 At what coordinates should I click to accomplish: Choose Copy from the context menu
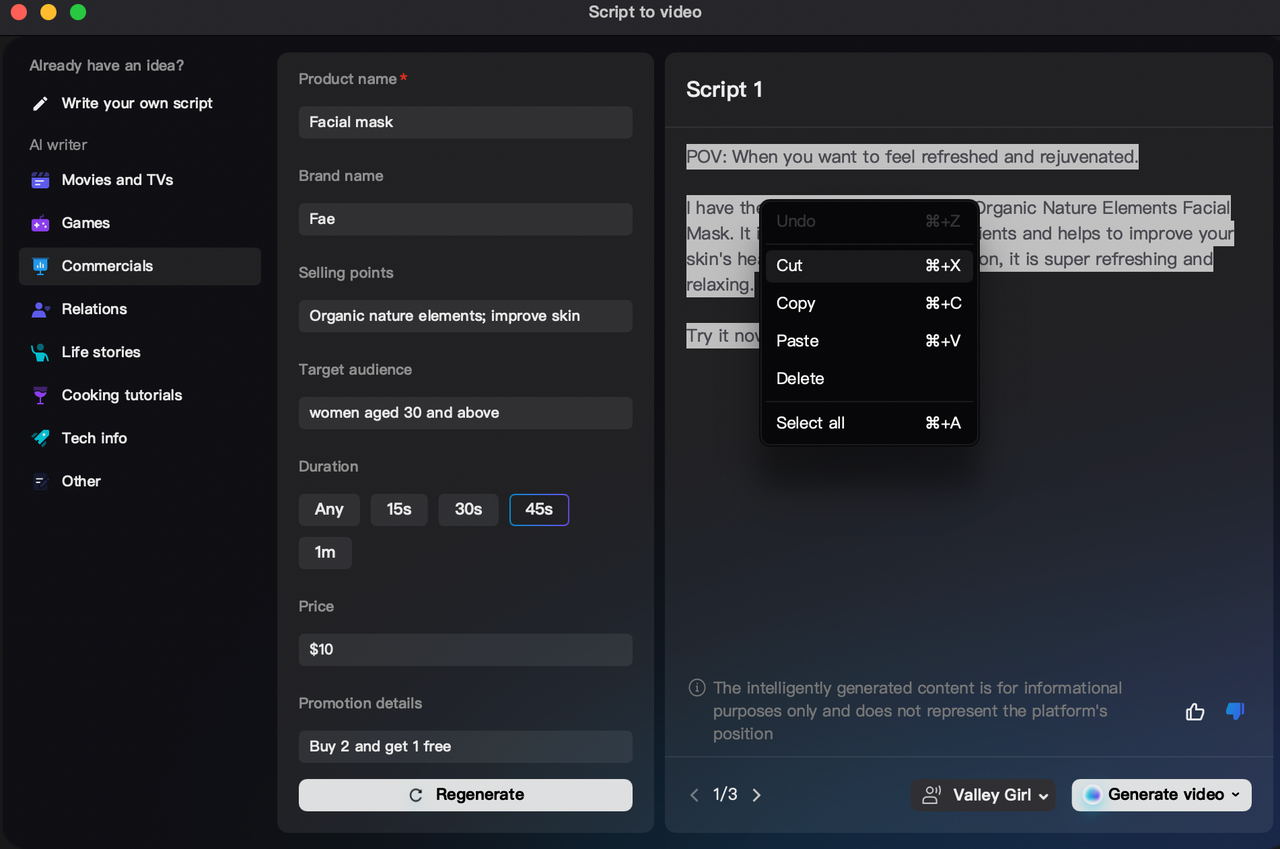tap(796, 303)
